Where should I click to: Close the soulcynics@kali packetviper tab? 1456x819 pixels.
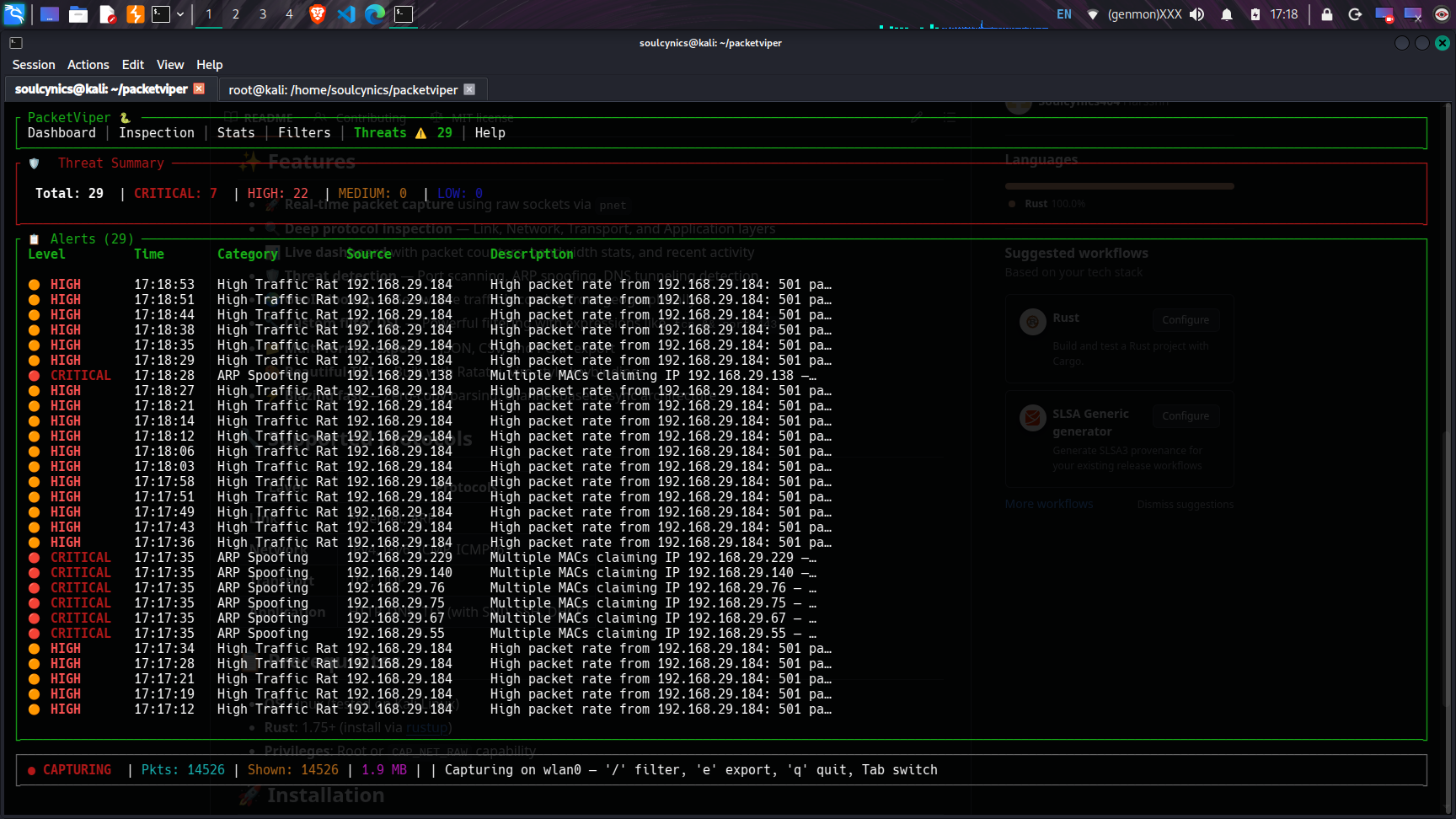(x=199, y=88)
